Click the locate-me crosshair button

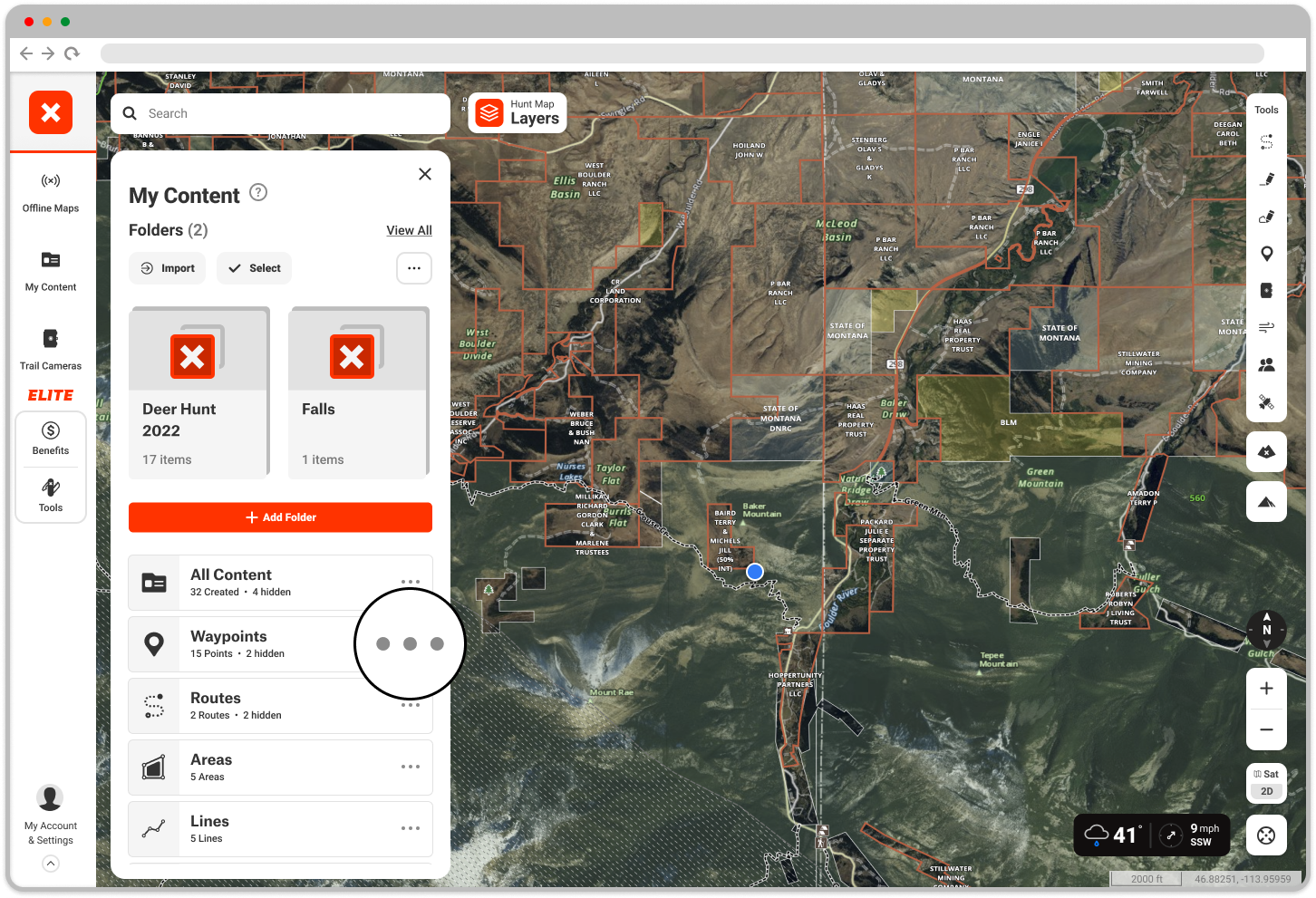click(1266, 835)
